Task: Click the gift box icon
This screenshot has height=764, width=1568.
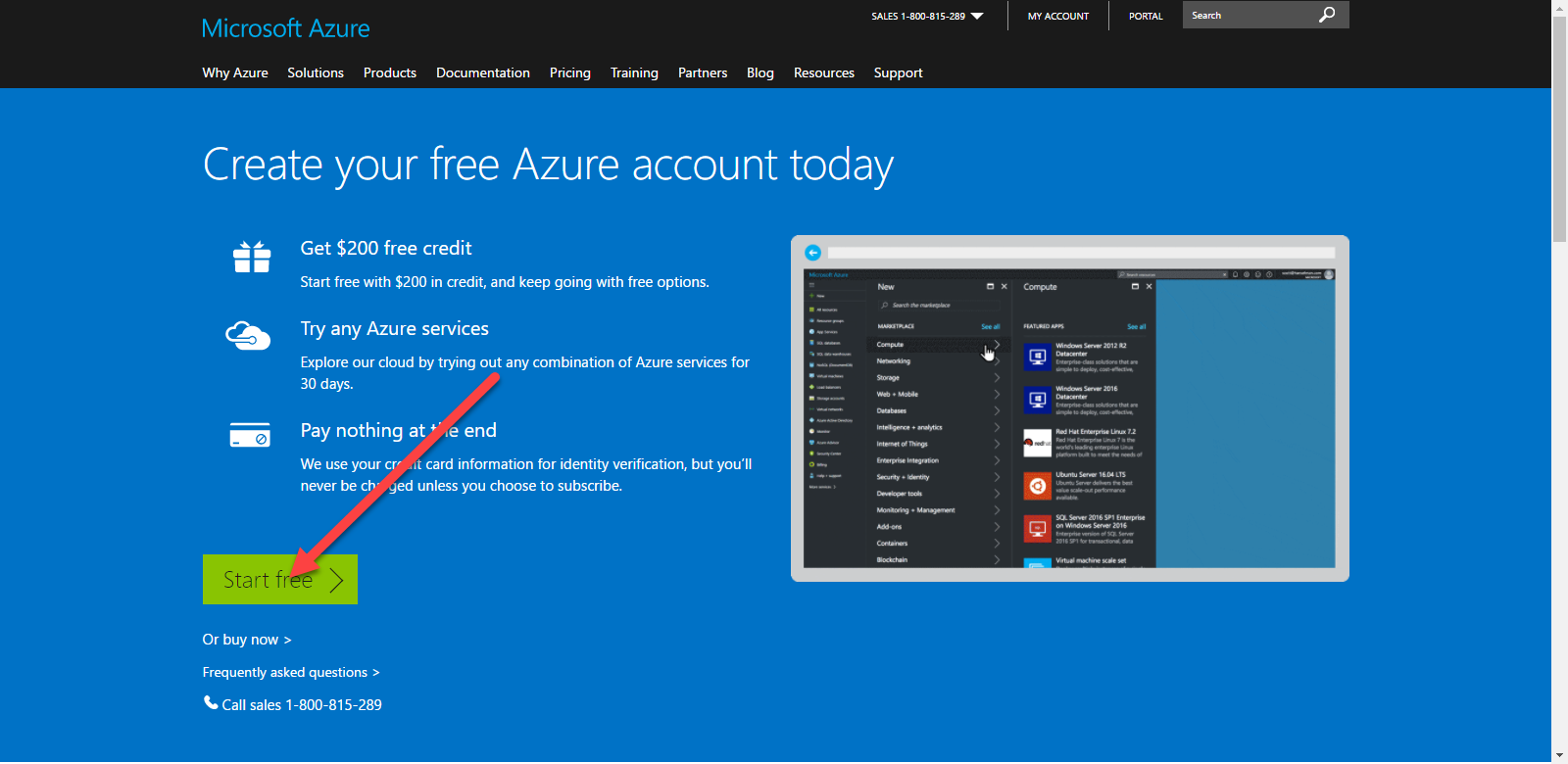Action: pos(252,257)
